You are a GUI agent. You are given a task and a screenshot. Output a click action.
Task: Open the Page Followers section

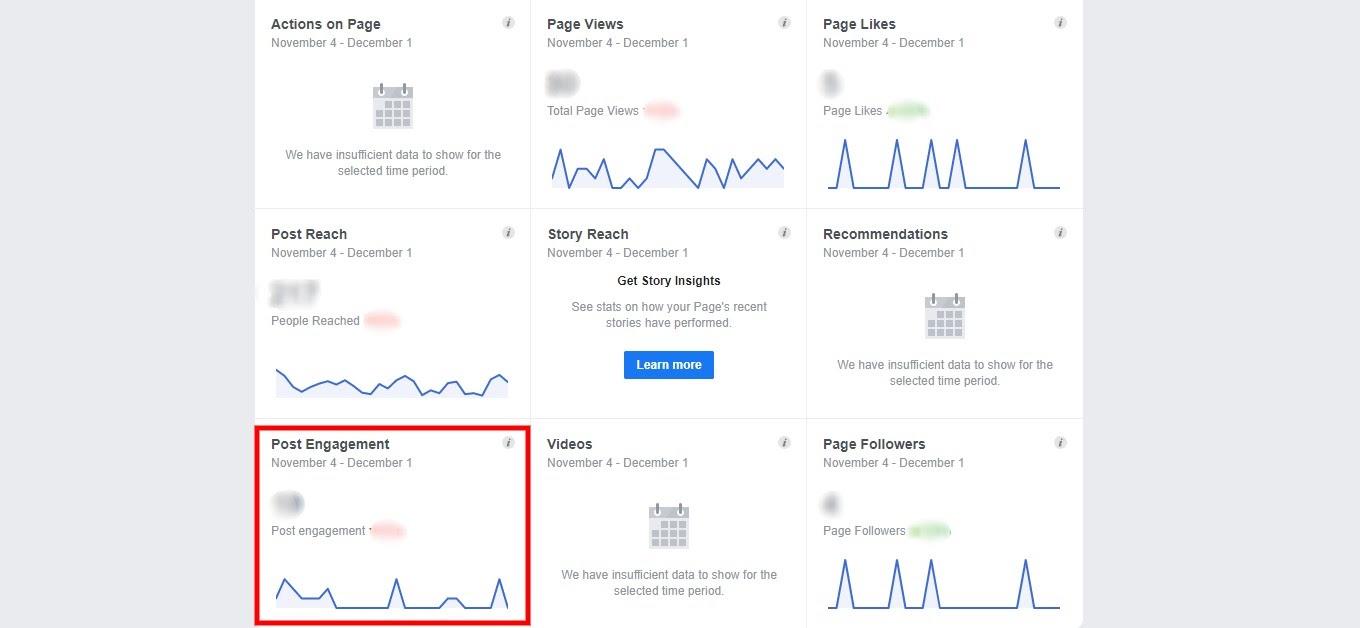click(874, 444)
